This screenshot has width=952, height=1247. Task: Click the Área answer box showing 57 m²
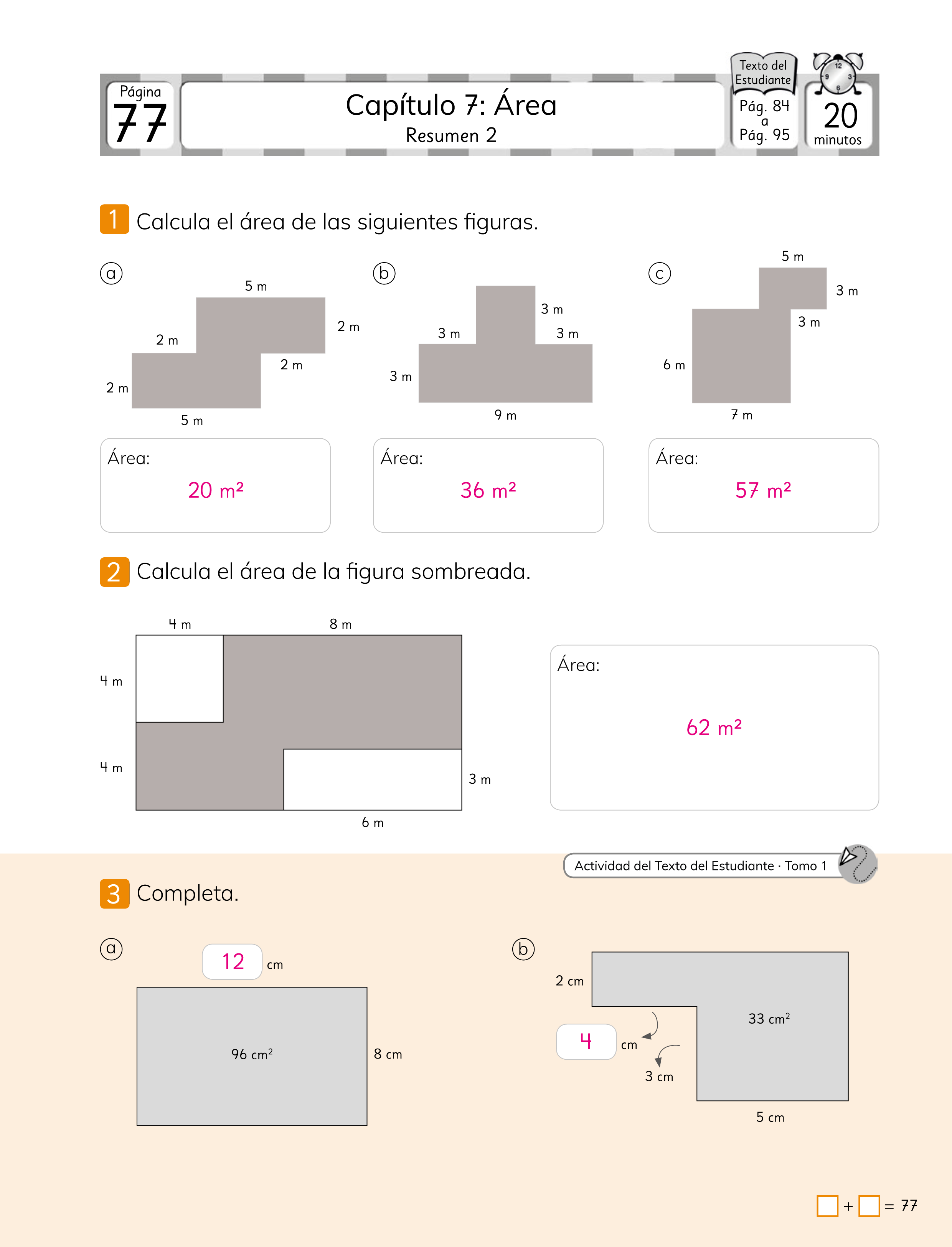pyautogui.click(x=763, y=485)
